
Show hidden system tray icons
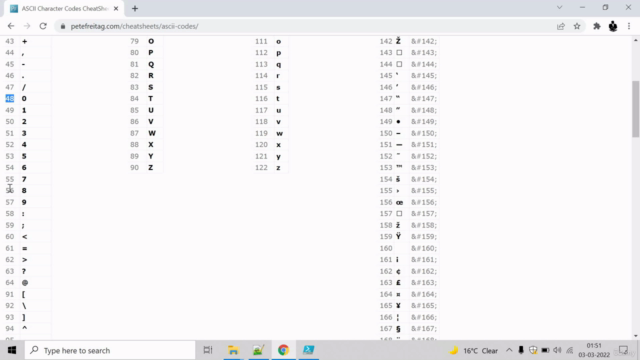pyautogui.click(x=509, y=350)
